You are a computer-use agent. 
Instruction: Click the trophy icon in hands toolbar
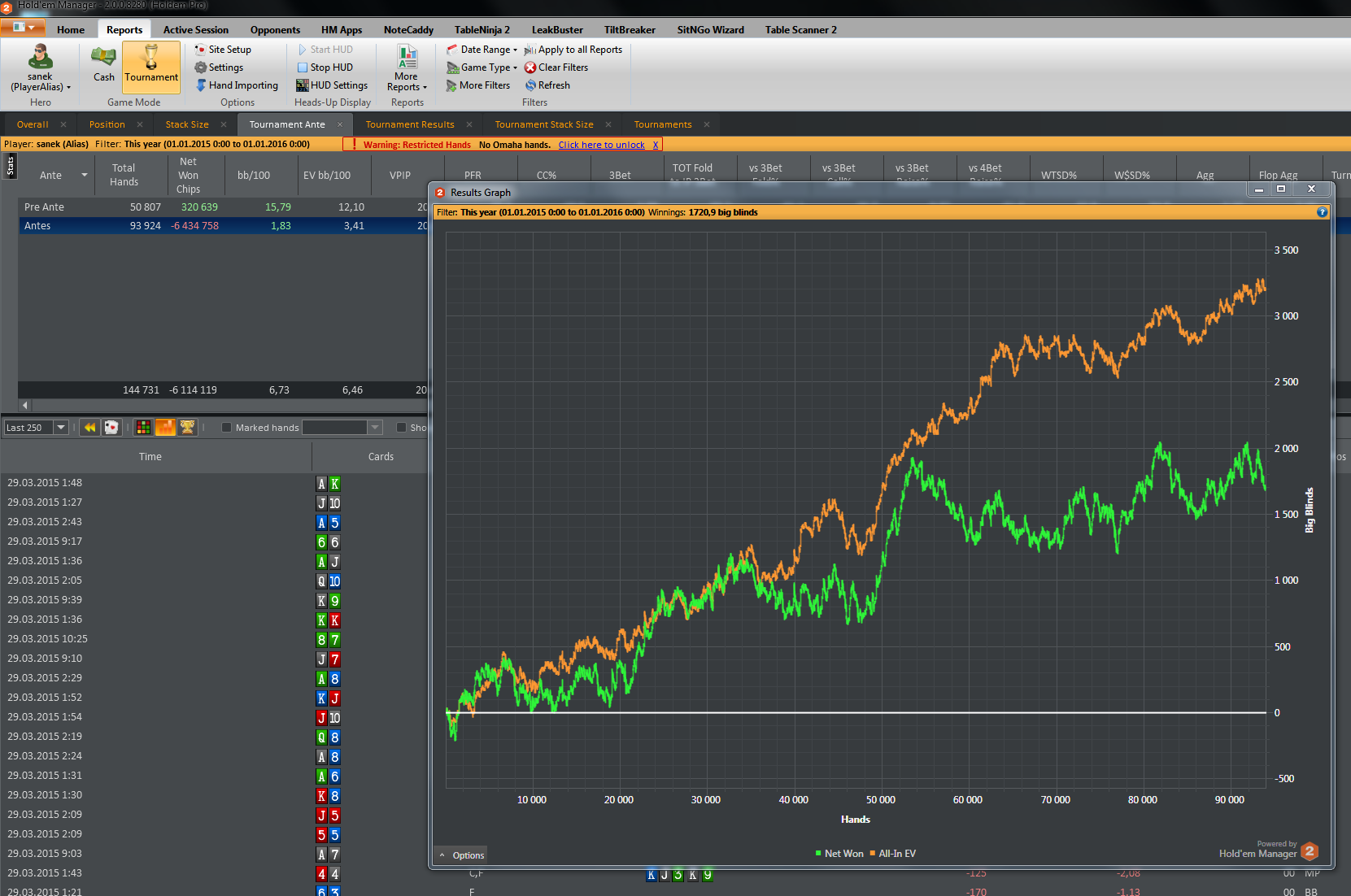point(188,427)
